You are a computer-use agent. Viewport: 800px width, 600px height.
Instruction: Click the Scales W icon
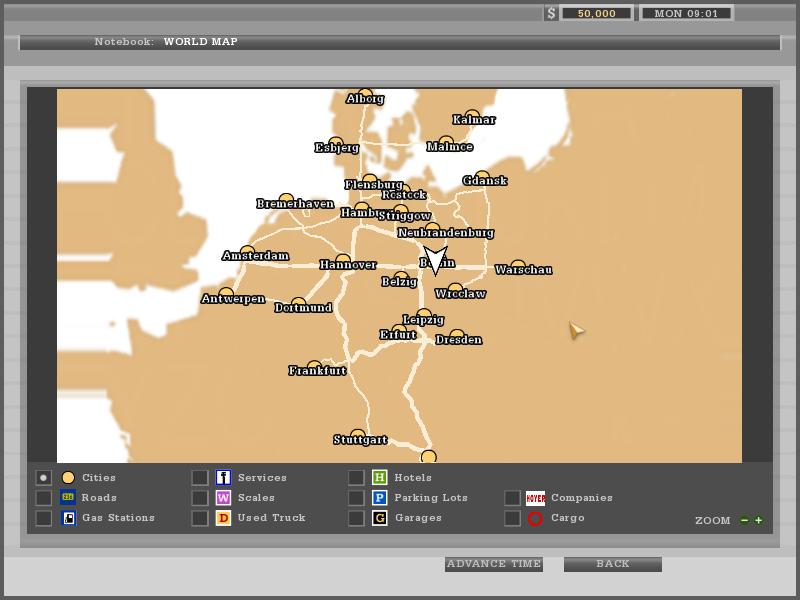click(x=224, y=498)
